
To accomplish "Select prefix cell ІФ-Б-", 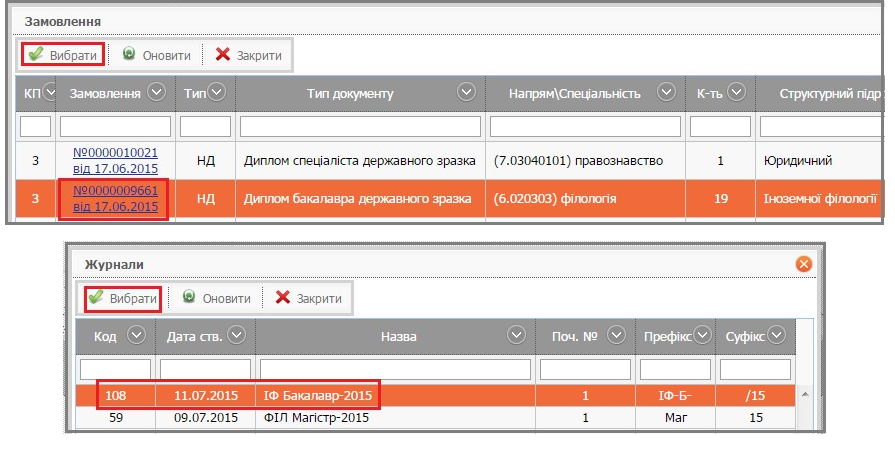I will pyautogui.click(x=675, y=395).
